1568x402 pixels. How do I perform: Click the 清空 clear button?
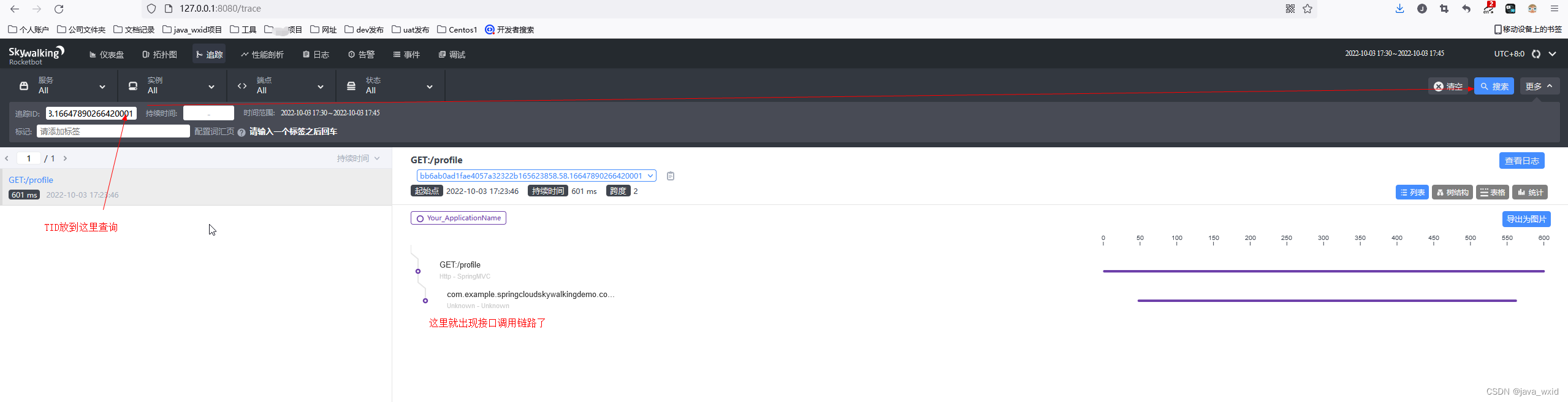tap(1449, 87)
